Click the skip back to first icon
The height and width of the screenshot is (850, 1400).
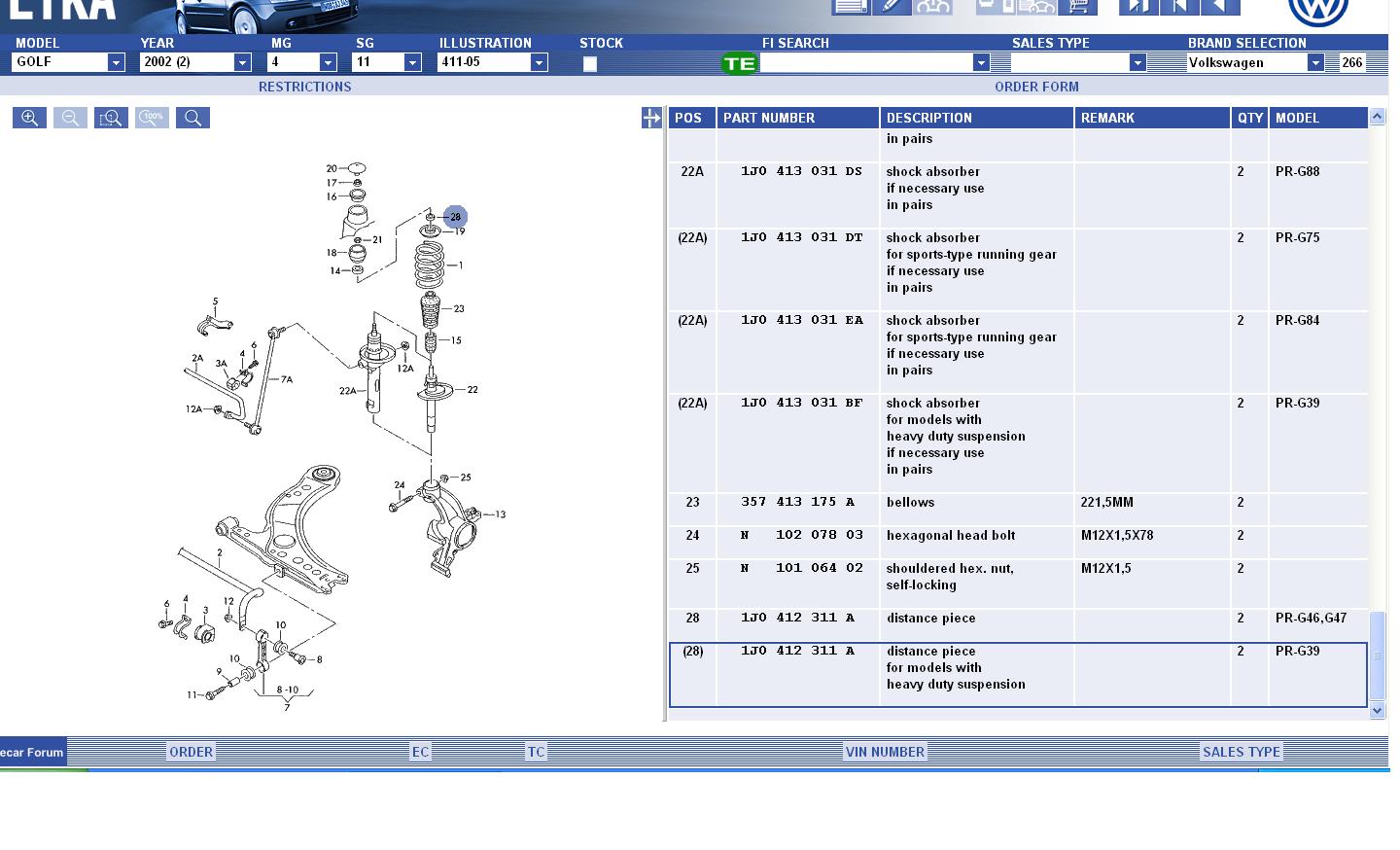pos(1179,7)
